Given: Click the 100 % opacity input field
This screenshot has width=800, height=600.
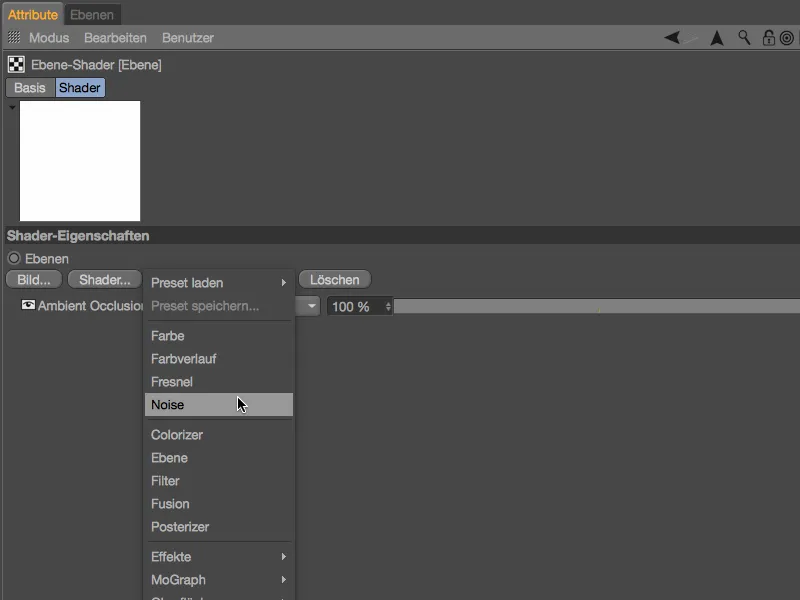Looking at the screenshot, I should 355,307.
